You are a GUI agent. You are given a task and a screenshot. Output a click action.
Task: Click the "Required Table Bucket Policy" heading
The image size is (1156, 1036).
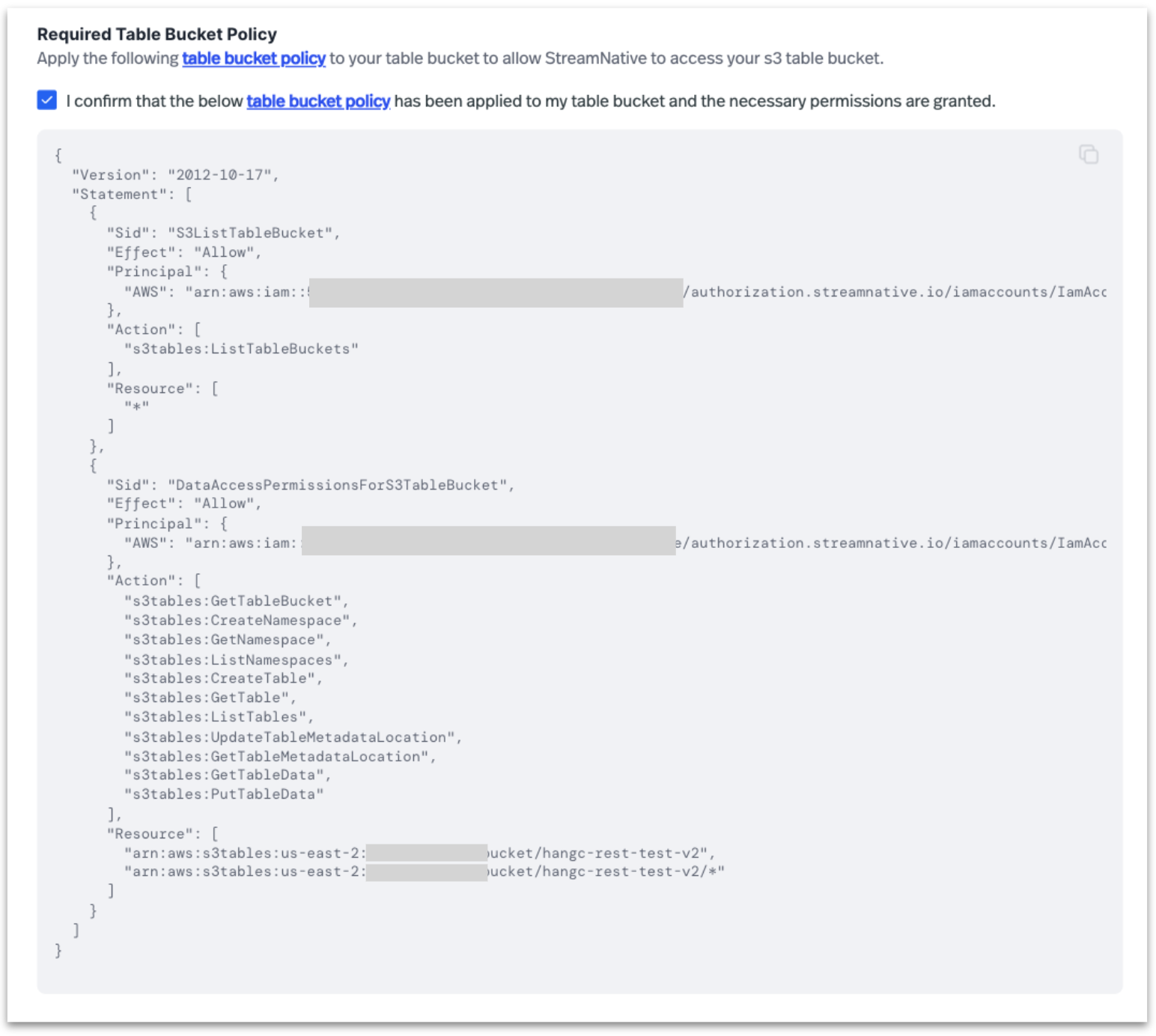click(x=157, y=34)
